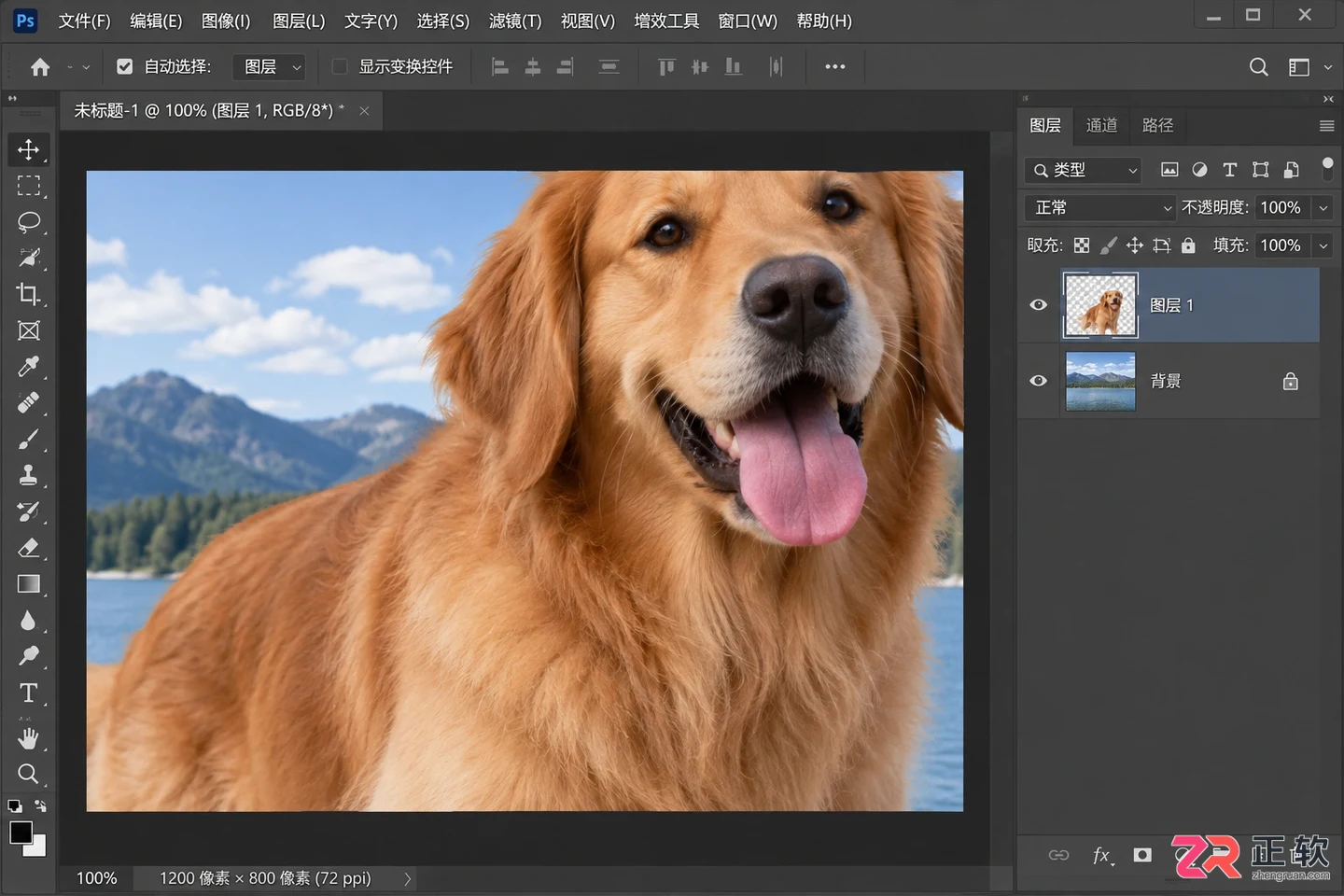Select the Hand tool

click(x=28, y=738)
